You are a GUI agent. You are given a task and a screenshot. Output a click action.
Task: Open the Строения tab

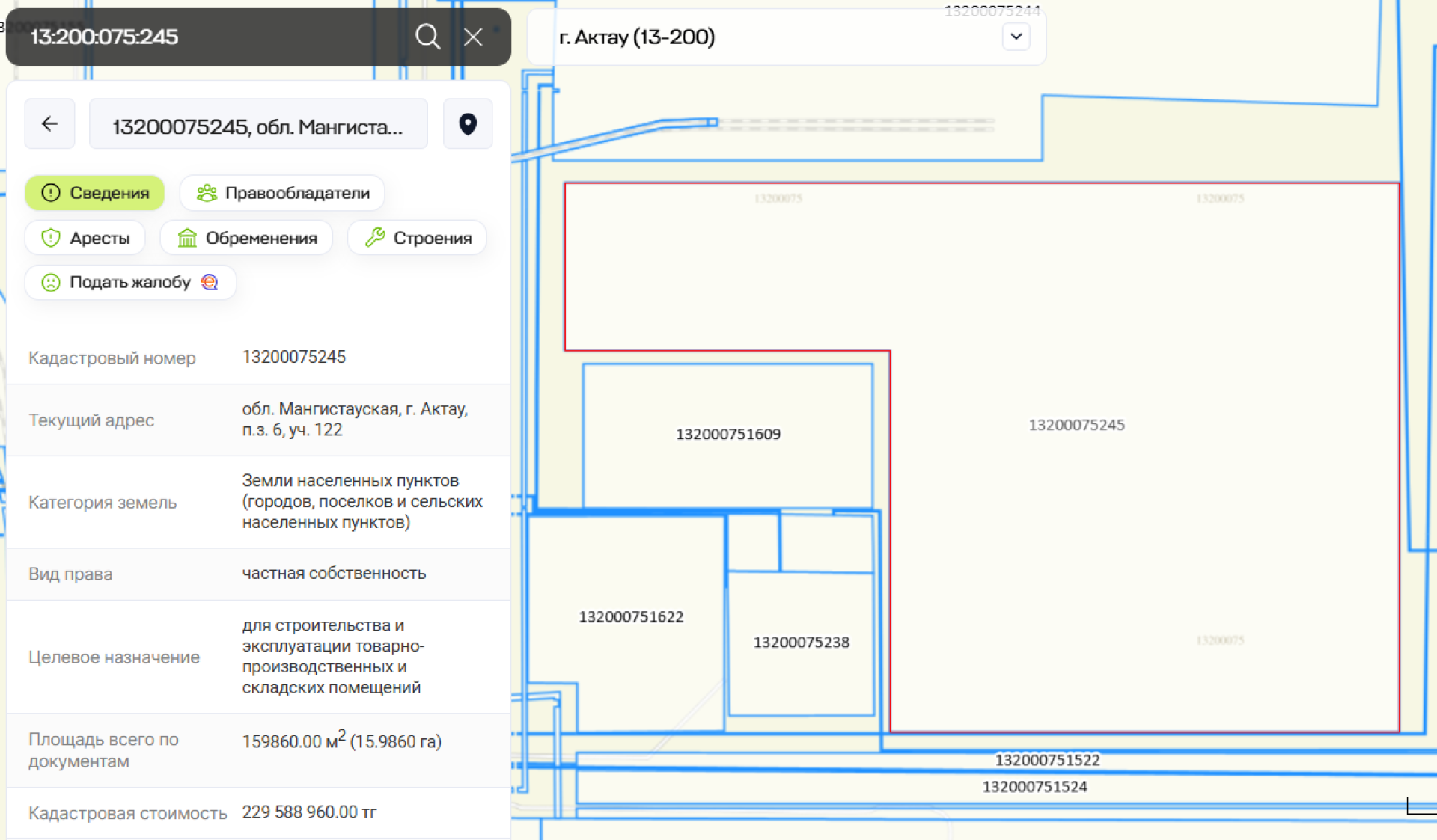coord(418,238)
